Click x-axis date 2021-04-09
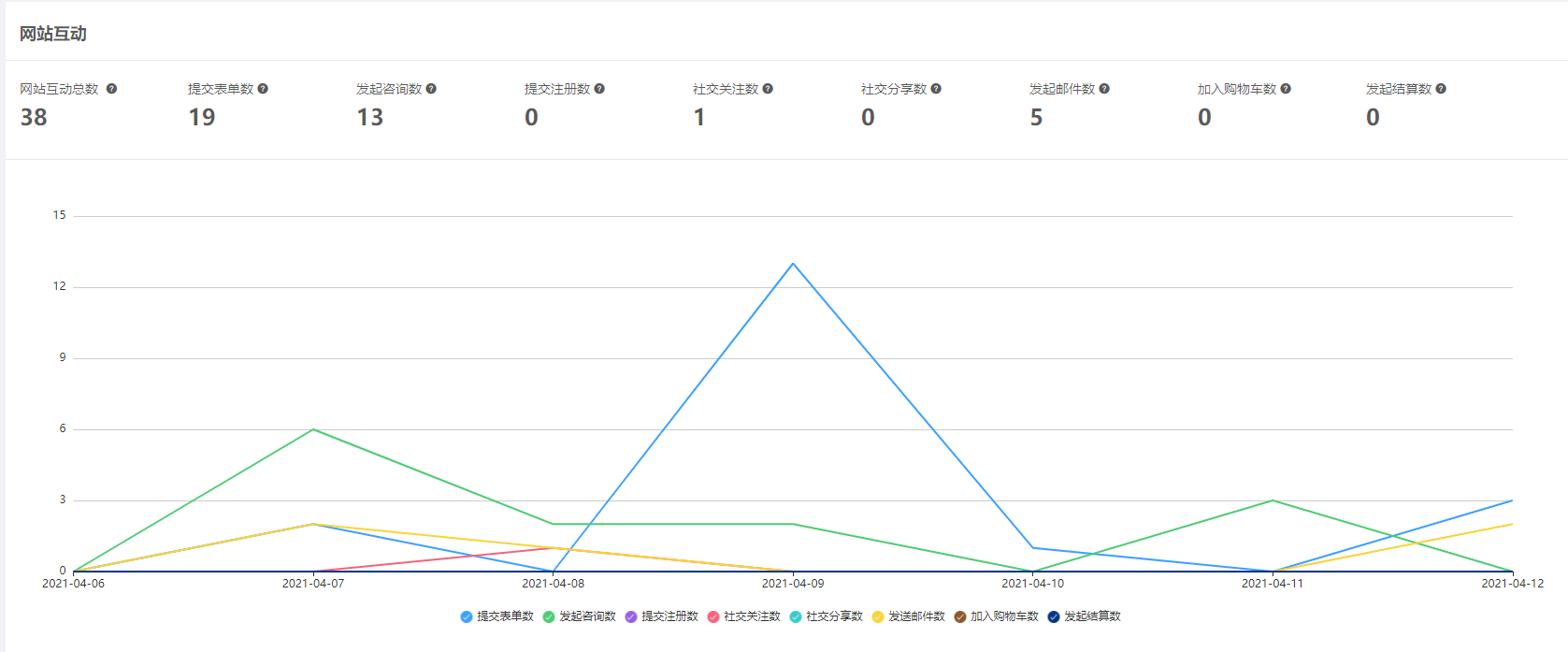 793,584
